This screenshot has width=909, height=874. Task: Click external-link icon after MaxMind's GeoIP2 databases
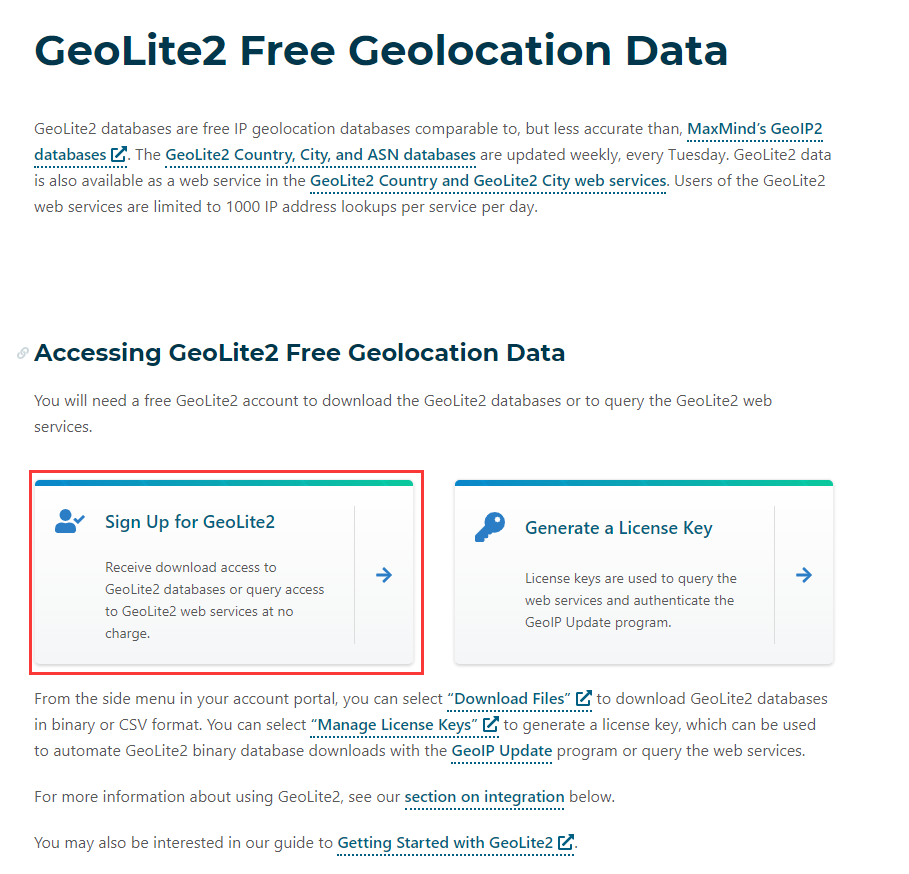[119, 155]
